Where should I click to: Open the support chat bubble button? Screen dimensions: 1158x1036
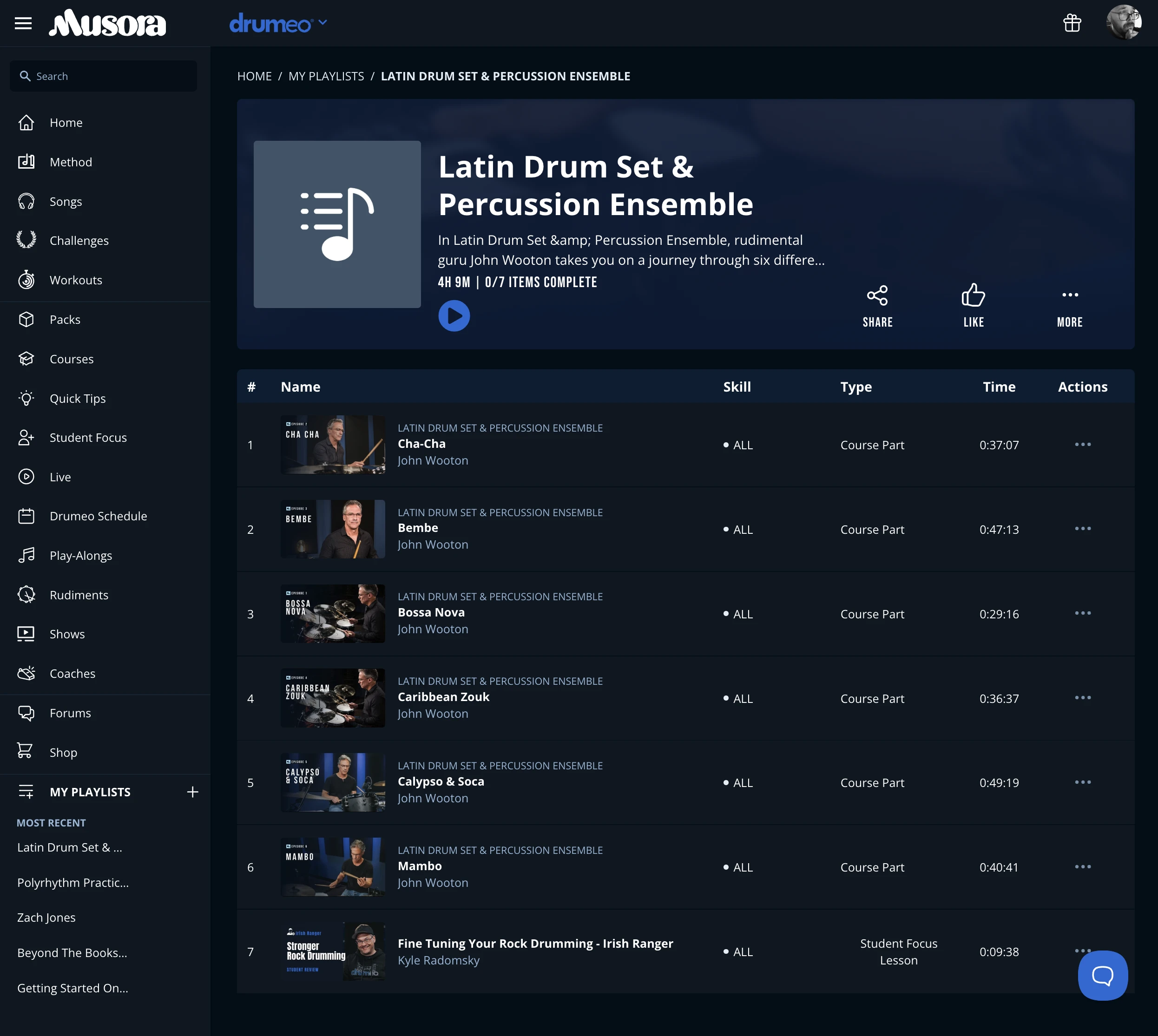[x=1103, y=975]
